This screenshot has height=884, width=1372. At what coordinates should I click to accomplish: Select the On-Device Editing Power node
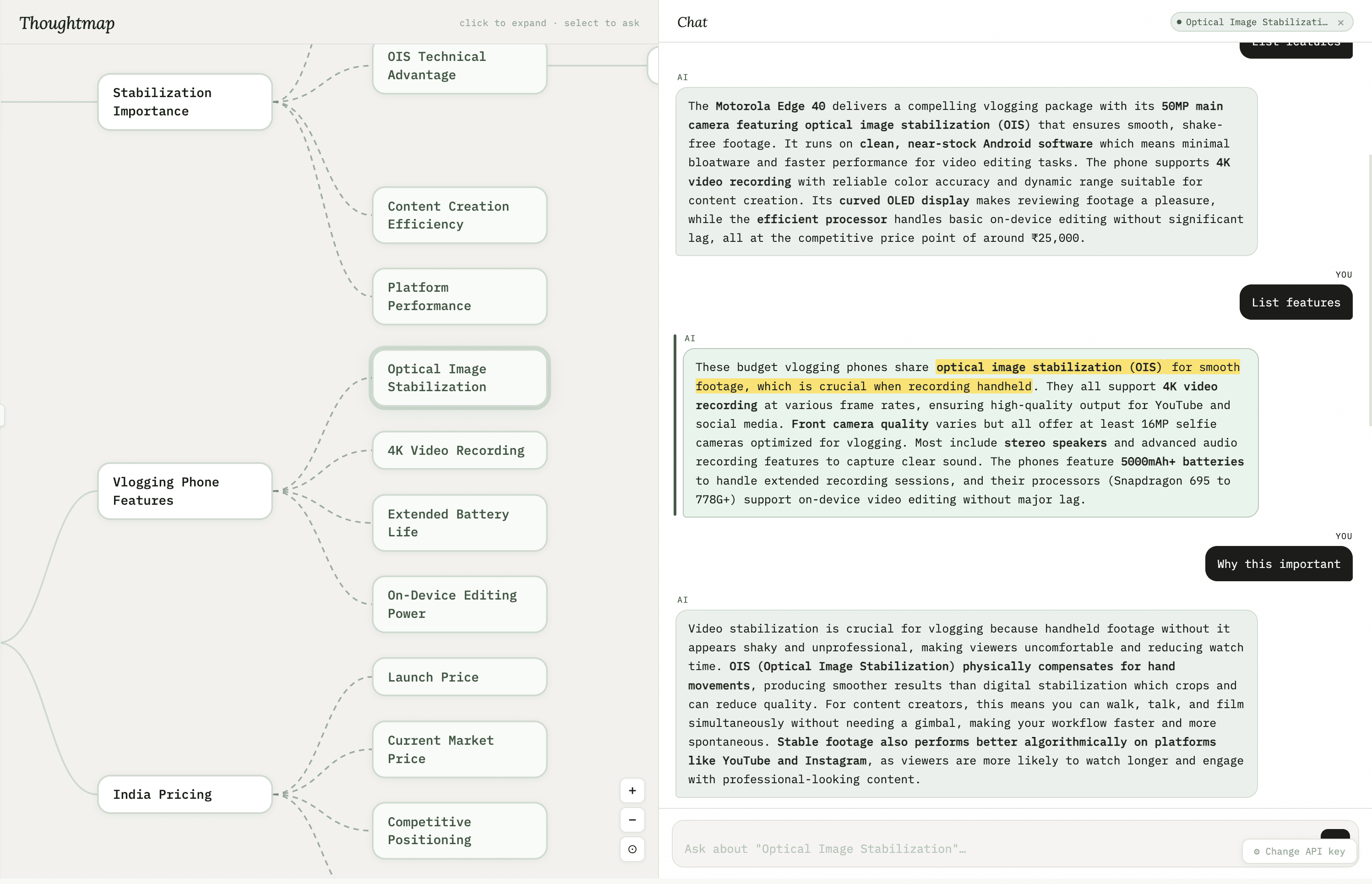pos(459,604)
